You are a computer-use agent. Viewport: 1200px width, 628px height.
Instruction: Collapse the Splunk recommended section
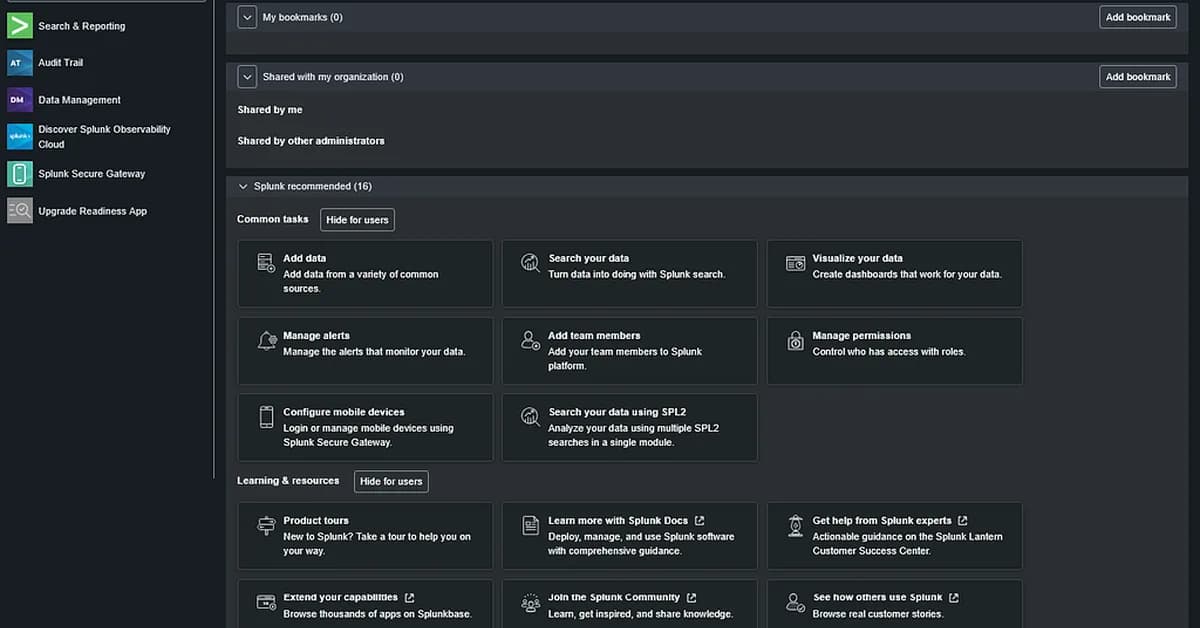click(243, 187)
